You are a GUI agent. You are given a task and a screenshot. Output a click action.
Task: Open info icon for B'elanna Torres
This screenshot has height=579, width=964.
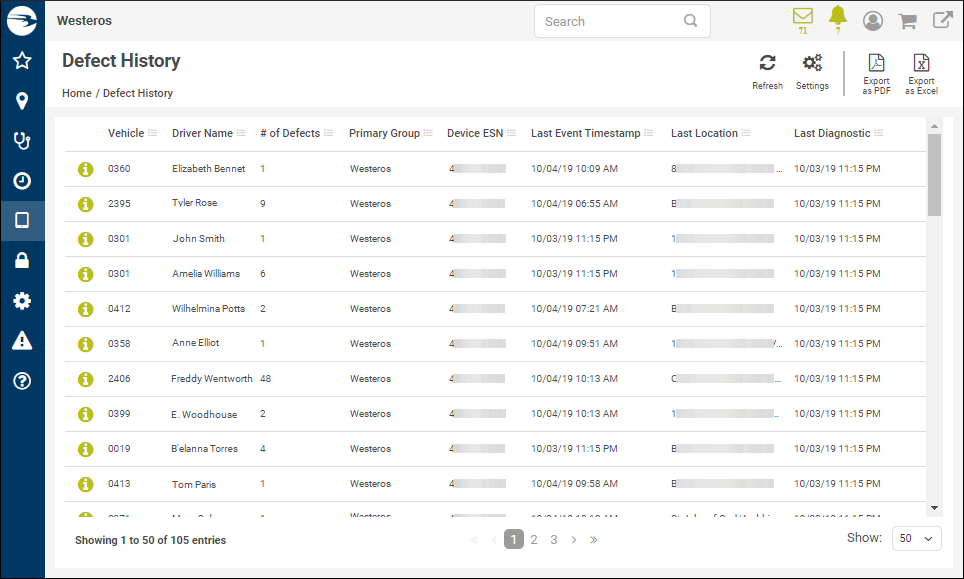[85, 449]
